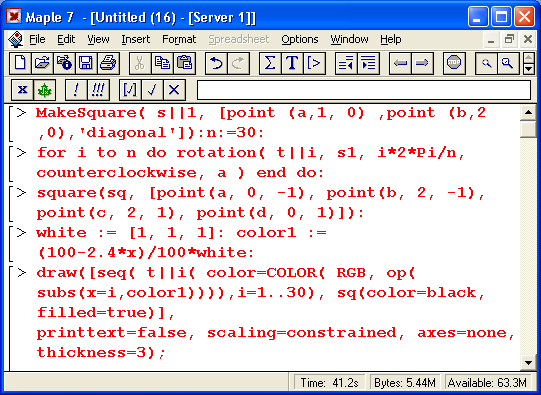
Task: Click toolbar scroll up small arrow
Action: [529, 57]
